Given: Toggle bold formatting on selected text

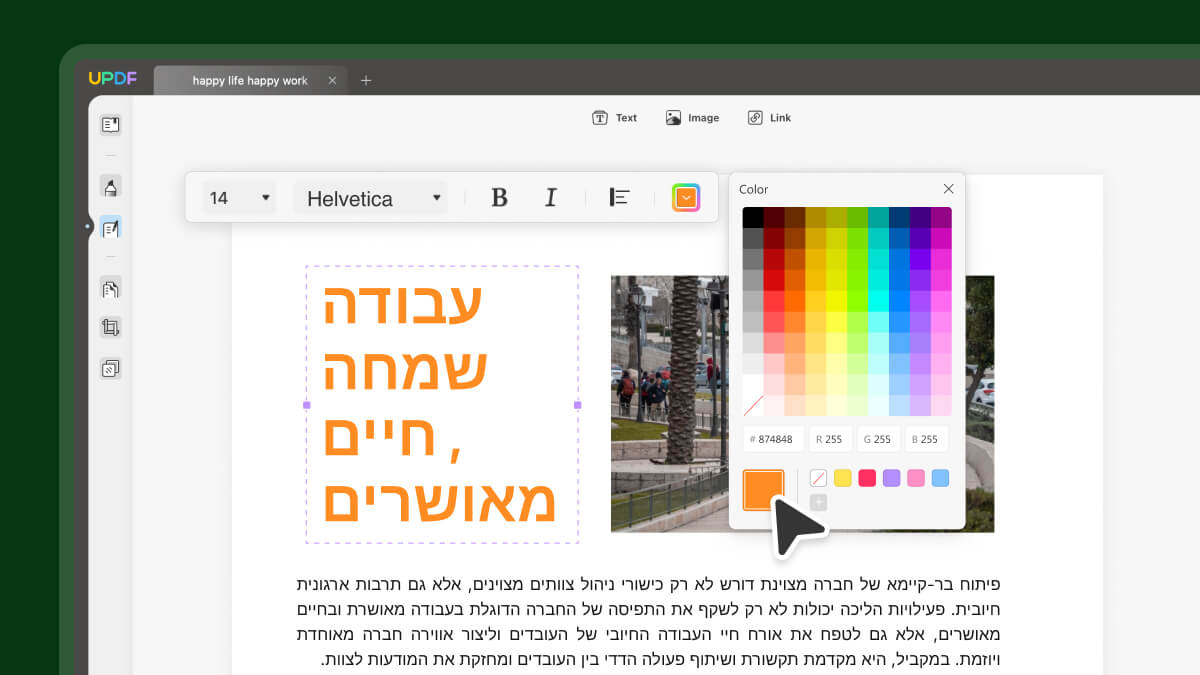Looking at the screenshot, I should 499,197.
